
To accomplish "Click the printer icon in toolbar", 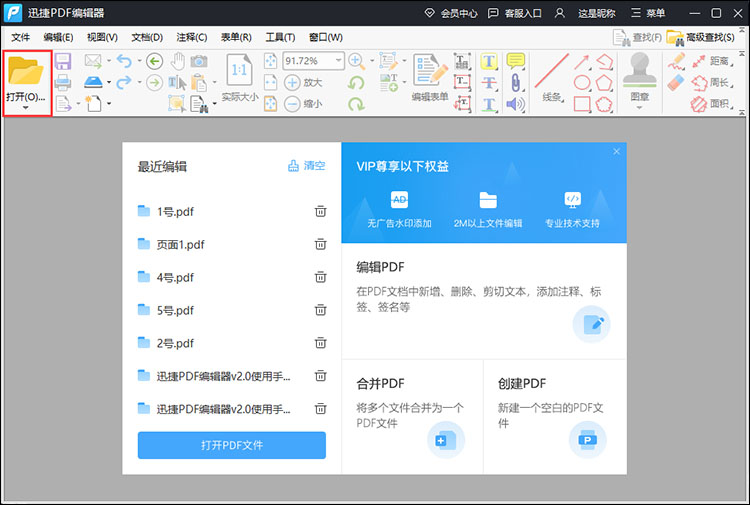I will pyautogui.click(x=63, y=82).
